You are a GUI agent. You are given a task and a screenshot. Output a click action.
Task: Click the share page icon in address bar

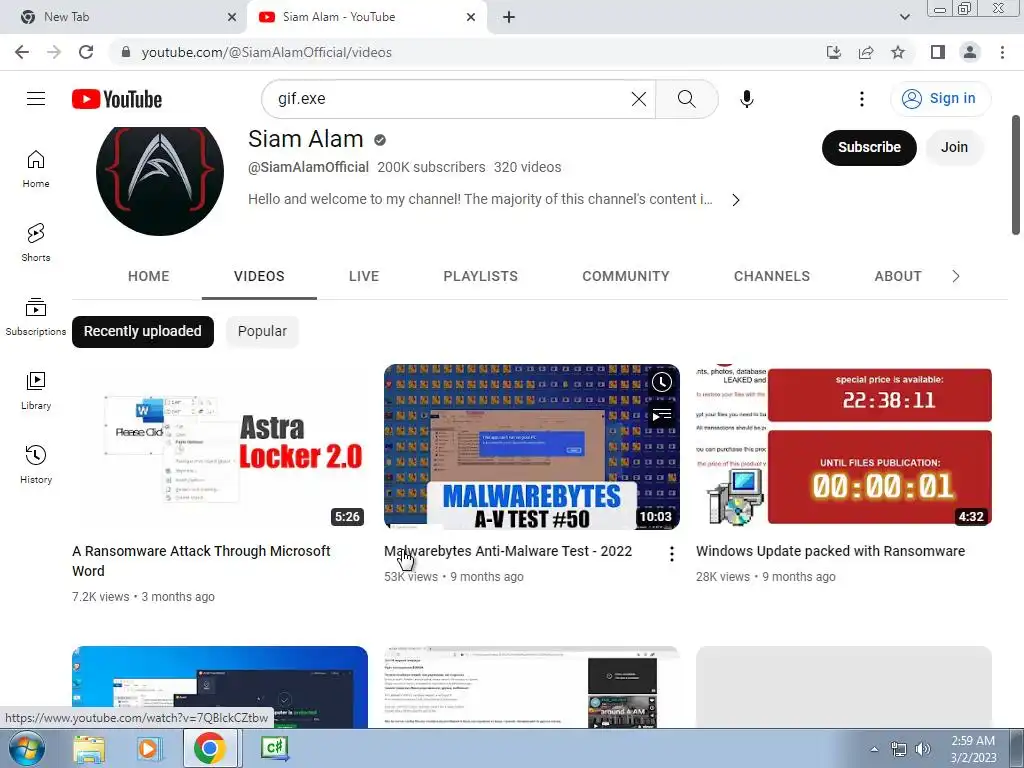(866, 52)
